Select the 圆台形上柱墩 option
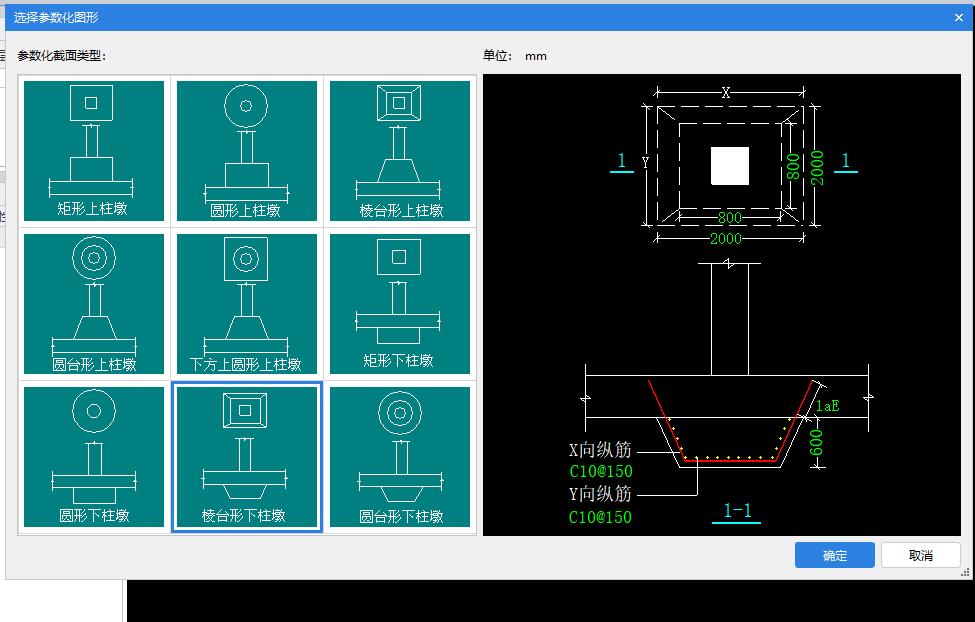The image size is (975, 622). pos(94,304)
